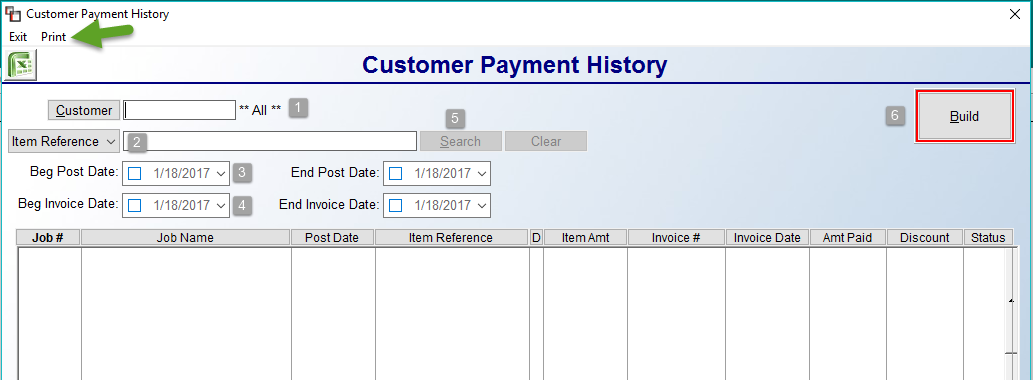Open the Print menu
Screen dimensions: 1033x380
(x=53, y=37)
